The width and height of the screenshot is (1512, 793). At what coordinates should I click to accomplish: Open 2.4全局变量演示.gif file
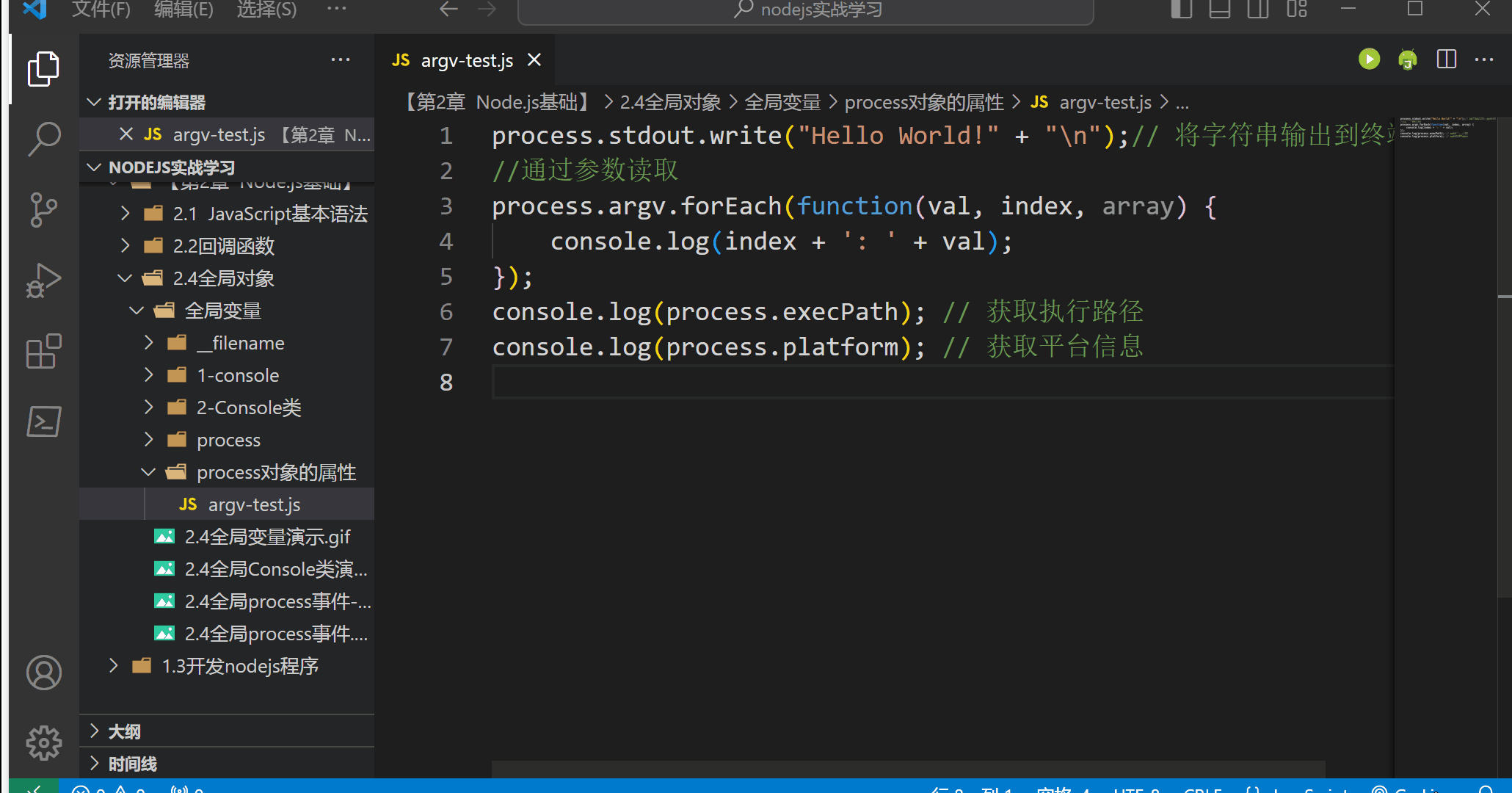point(227,537)
